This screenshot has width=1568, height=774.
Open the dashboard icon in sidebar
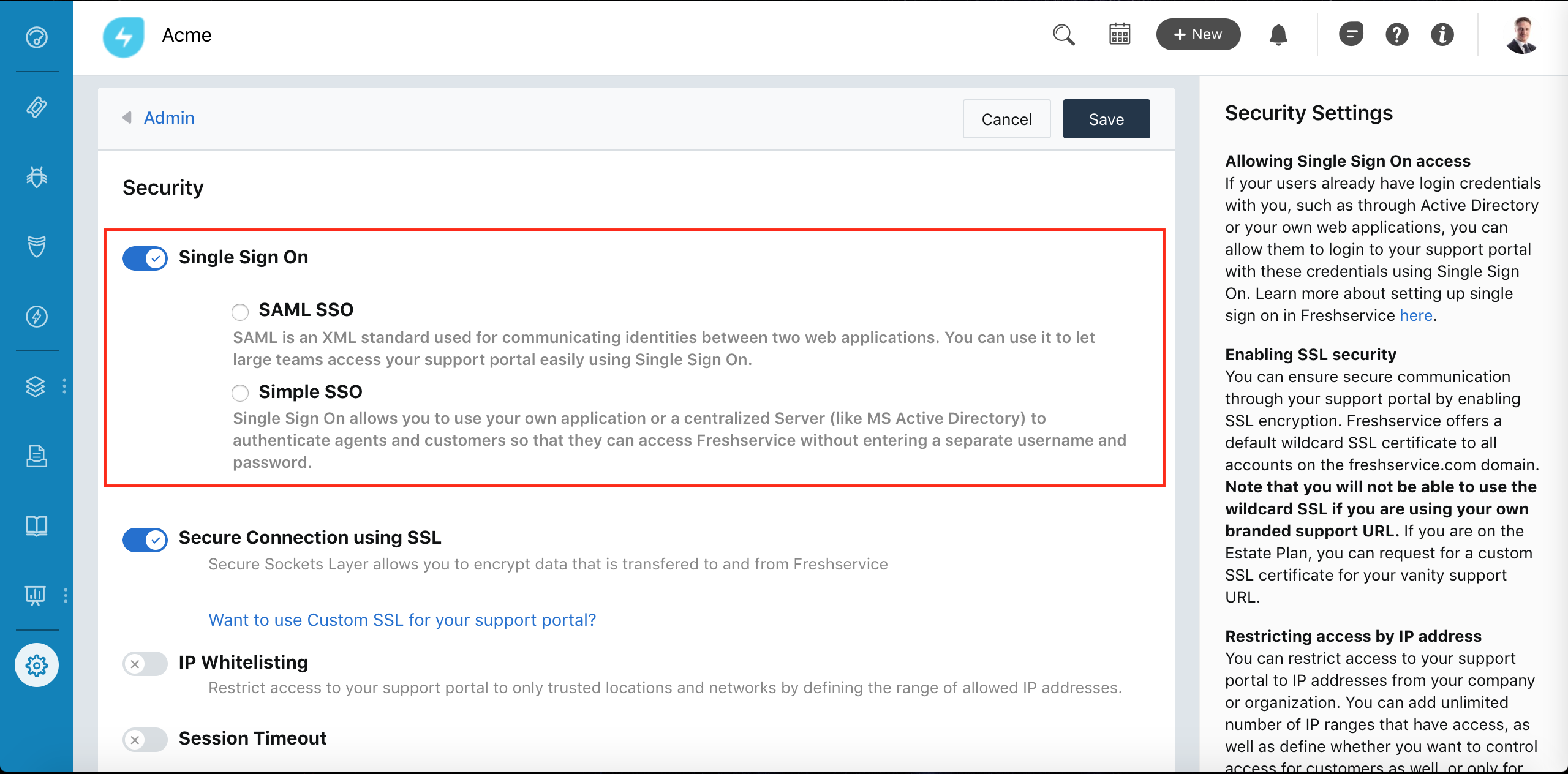(37, 37)
